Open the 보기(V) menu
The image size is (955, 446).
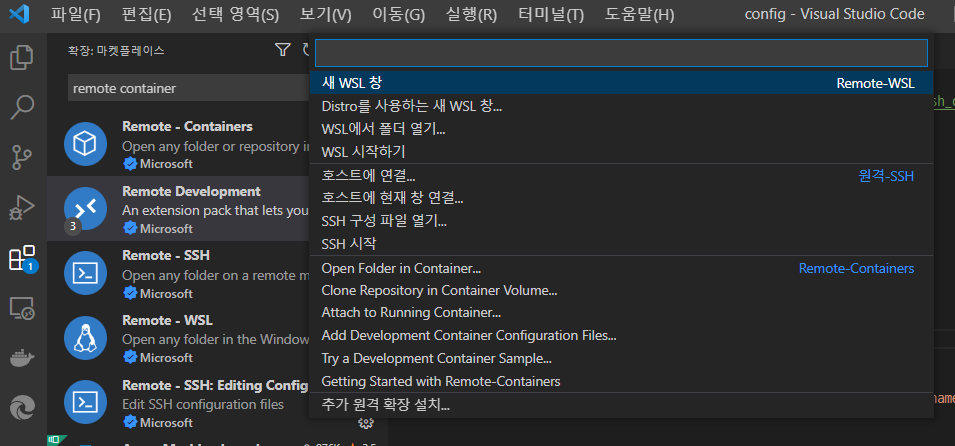pos(325,15)
